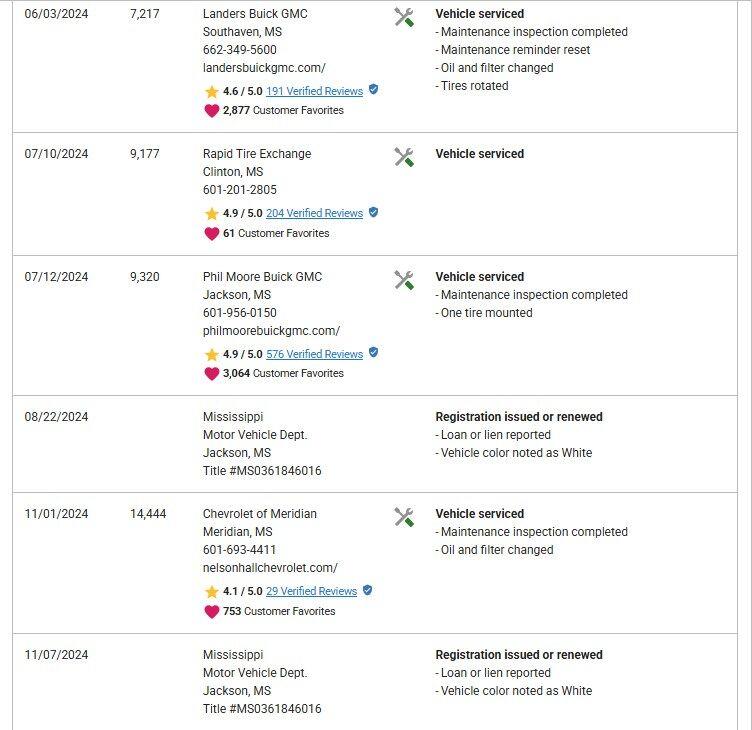Click the nelsonhallchevrolet.com website text

(x=270, y=567)
